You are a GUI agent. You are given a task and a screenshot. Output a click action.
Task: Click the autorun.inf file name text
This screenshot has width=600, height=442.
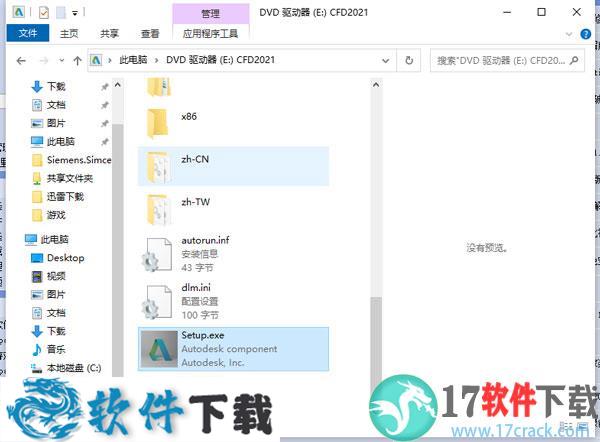(x=205, y=240)
